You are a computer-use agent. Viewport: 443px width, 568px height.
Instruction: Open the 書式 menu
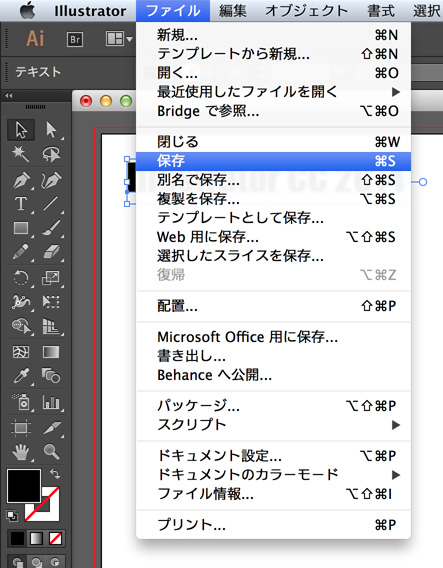tap(381, 11)
